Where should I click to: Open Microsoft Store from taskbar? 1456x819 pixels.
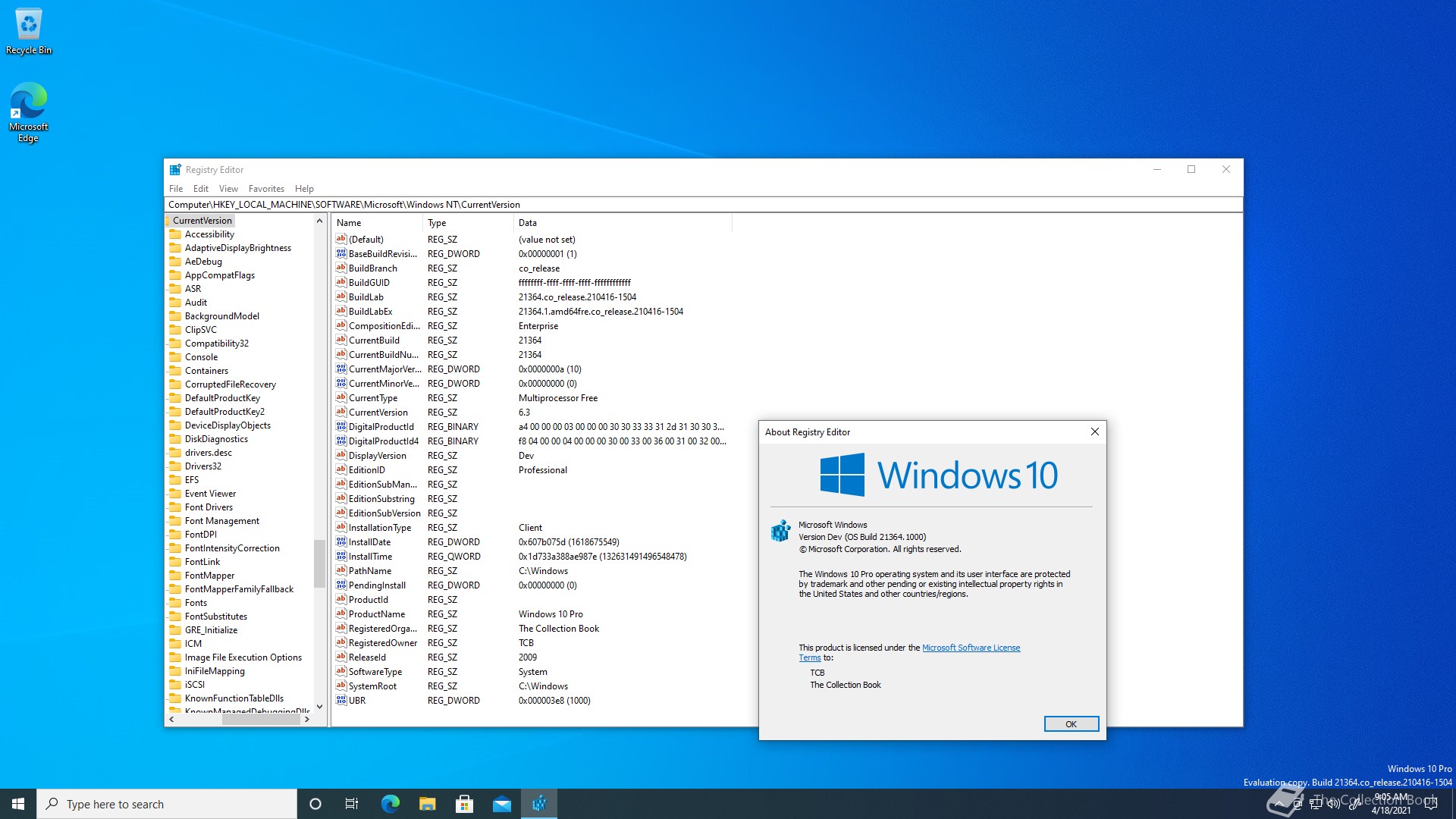464,804
